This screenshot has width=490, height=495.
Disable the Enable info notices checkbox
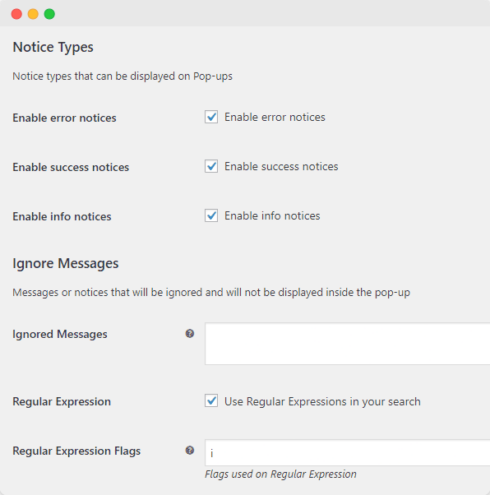[x=211, y=216]
